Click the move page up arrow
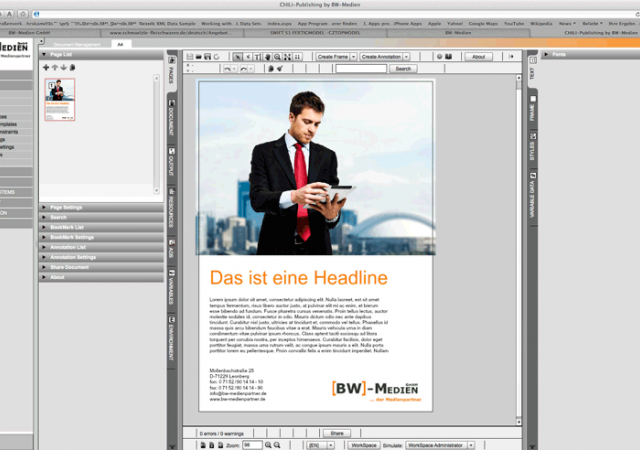 click(54, 67)
